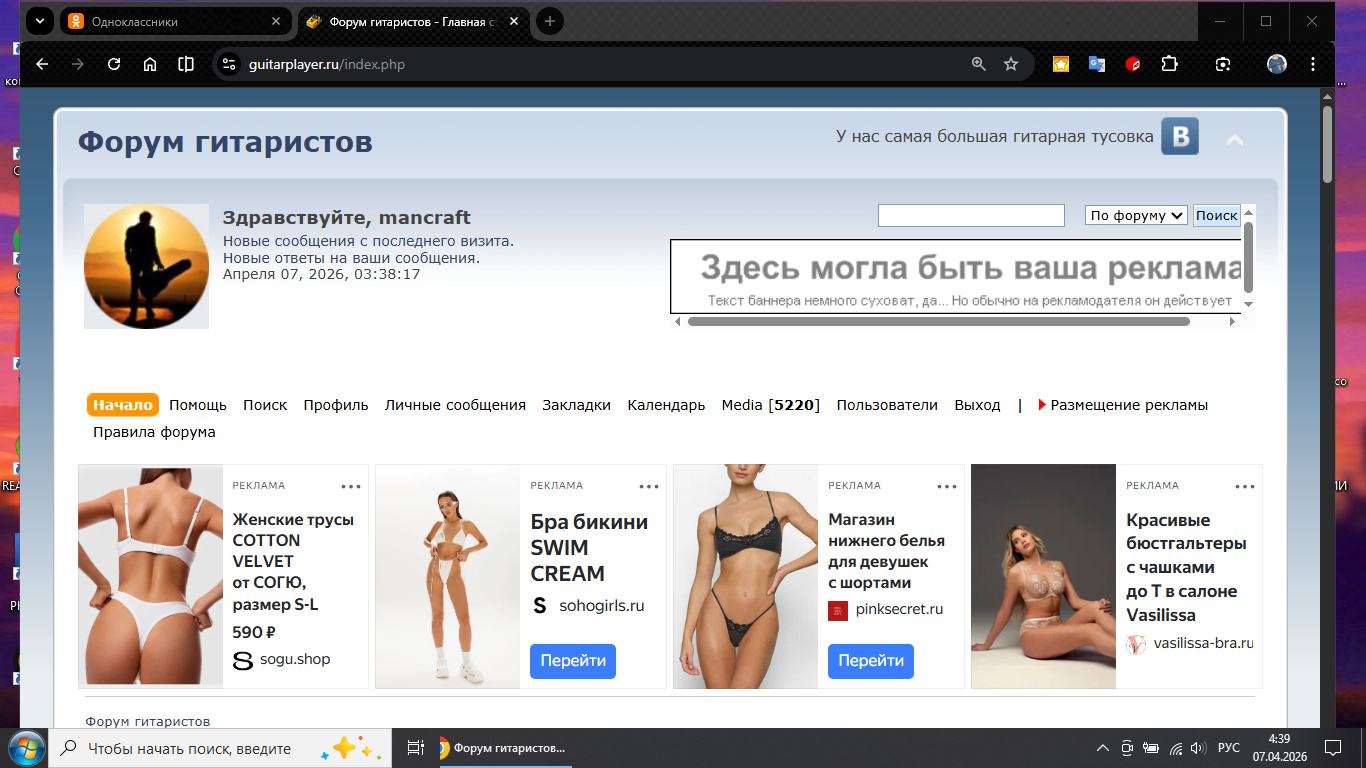The height and width of the screenshot is (768, 1366).
Task: Open the yellow star extension
Action: point(1061,64)
